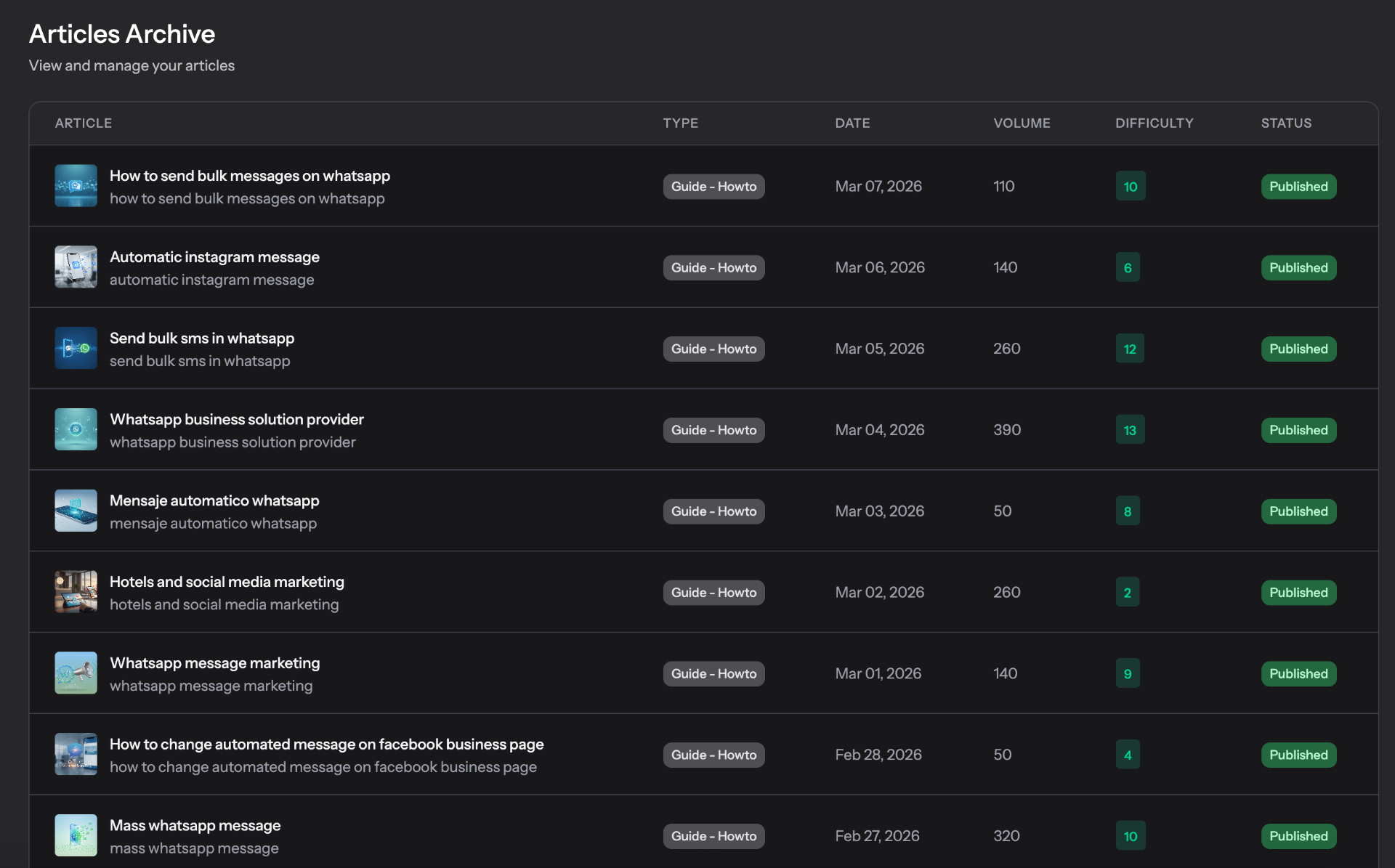Click Published badge for Mar 07, 2026 row
Screen dimensions: 1395x868
[1298, 187]
